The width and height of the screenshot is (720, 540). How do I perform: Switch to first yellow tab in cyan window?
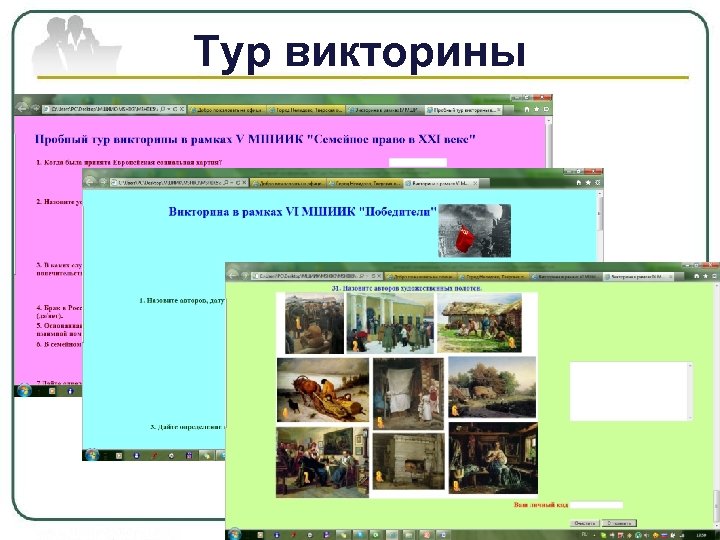point(288,183)
